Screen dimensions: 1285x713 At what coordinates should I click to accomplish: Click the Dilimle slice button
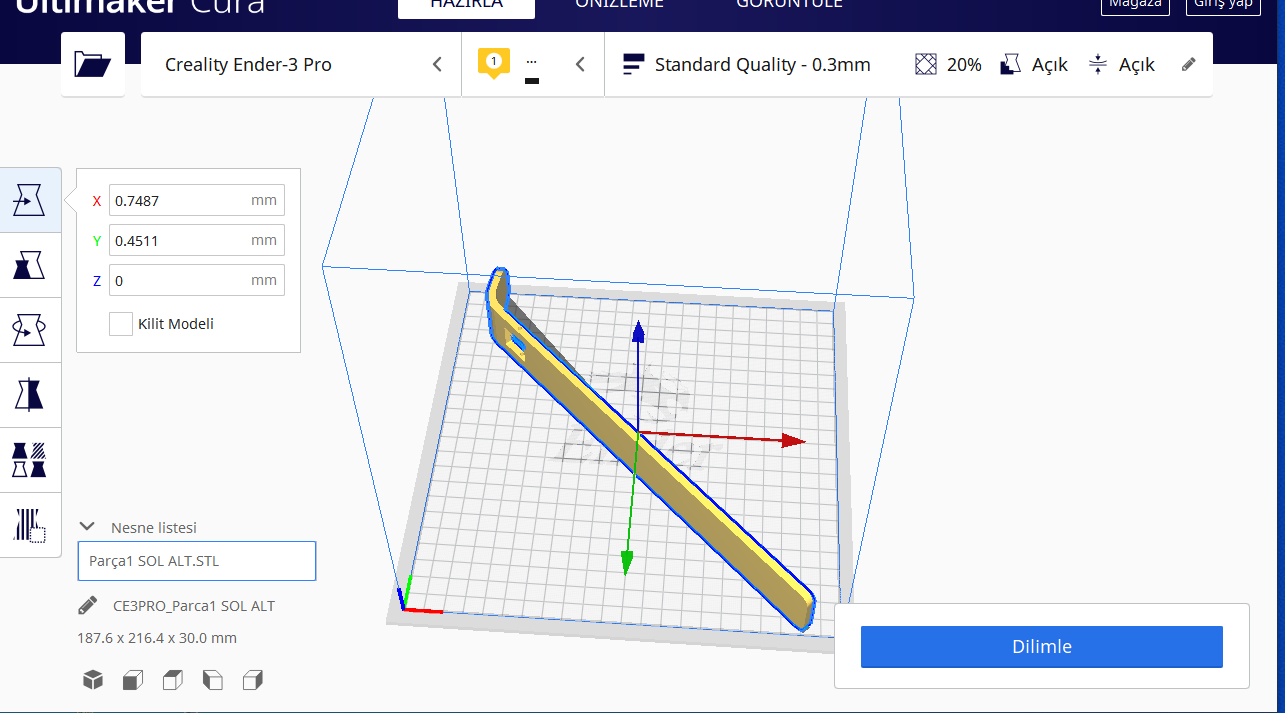coord(1042,647)
